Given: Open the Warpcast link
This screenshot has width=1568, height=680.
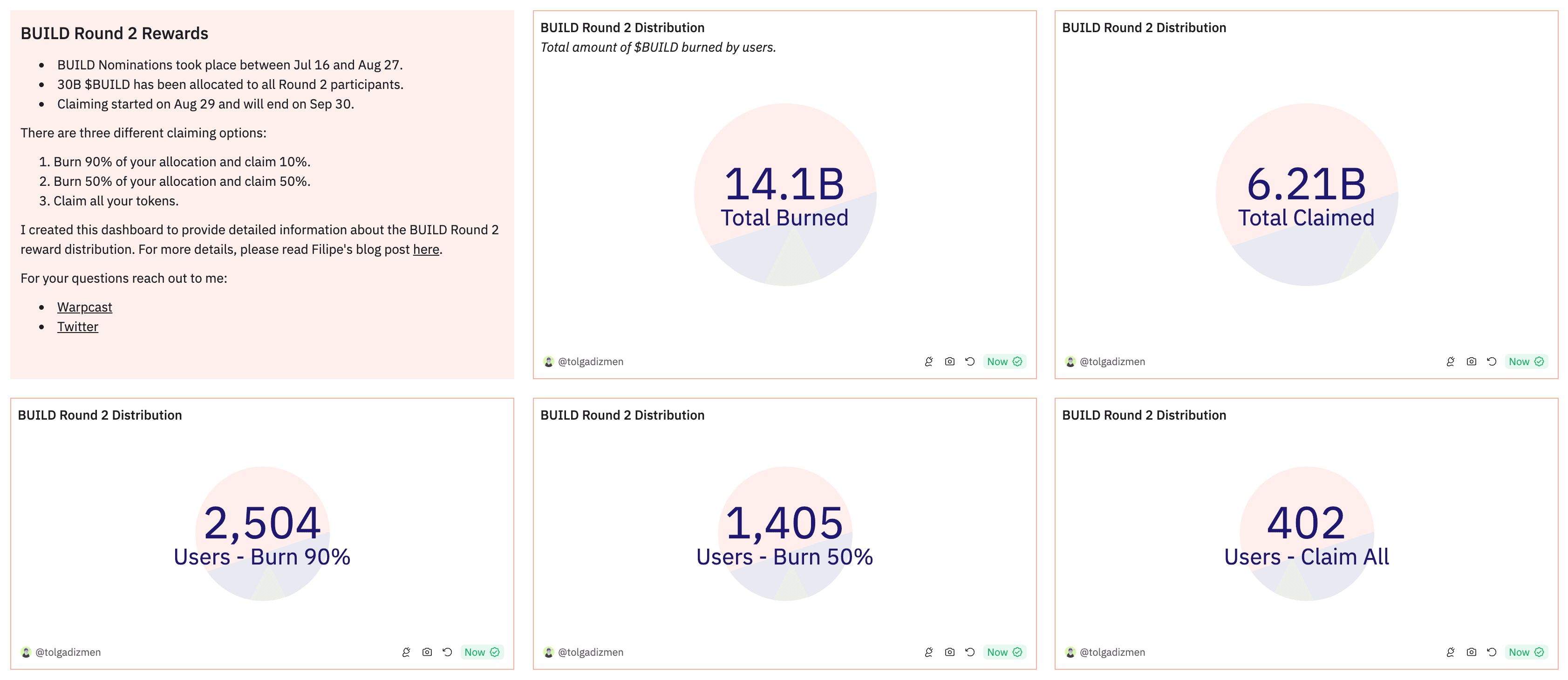Looking at the screenshot, I should tap(85, 307).
